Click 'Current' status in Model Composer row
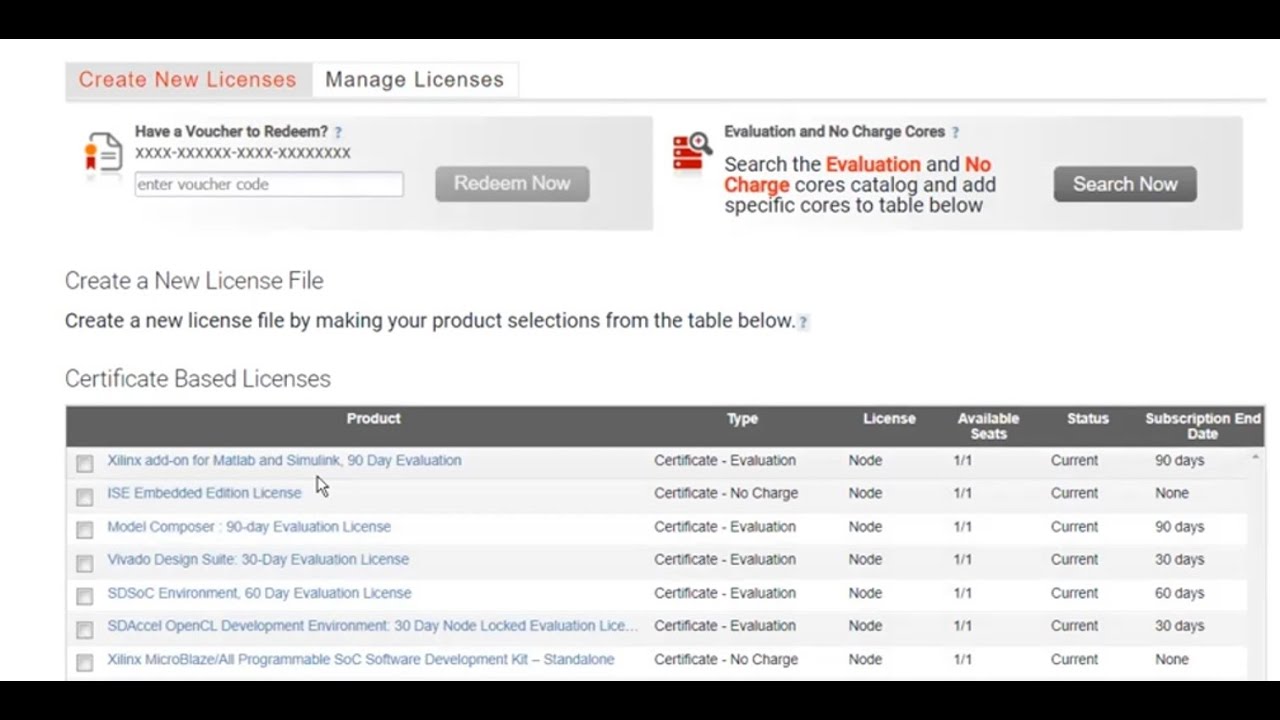This screenshot has height=720, width=1280. click(x=1074, y=526)
